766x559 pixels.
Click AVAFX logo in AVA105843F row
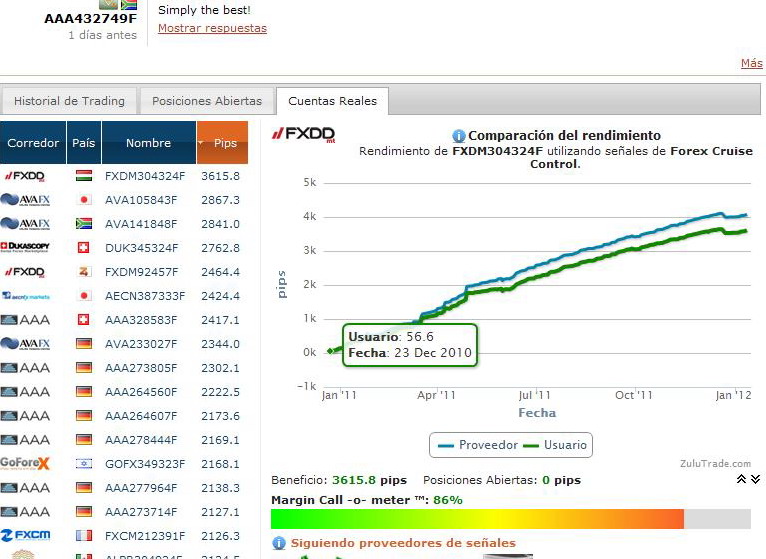pos(25,200)
